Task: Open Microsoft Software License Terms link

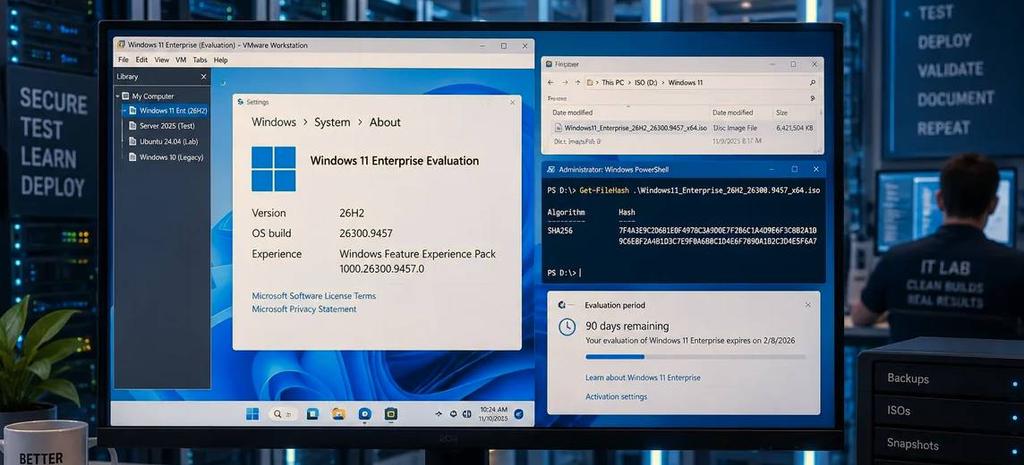Action: [313, 296]
